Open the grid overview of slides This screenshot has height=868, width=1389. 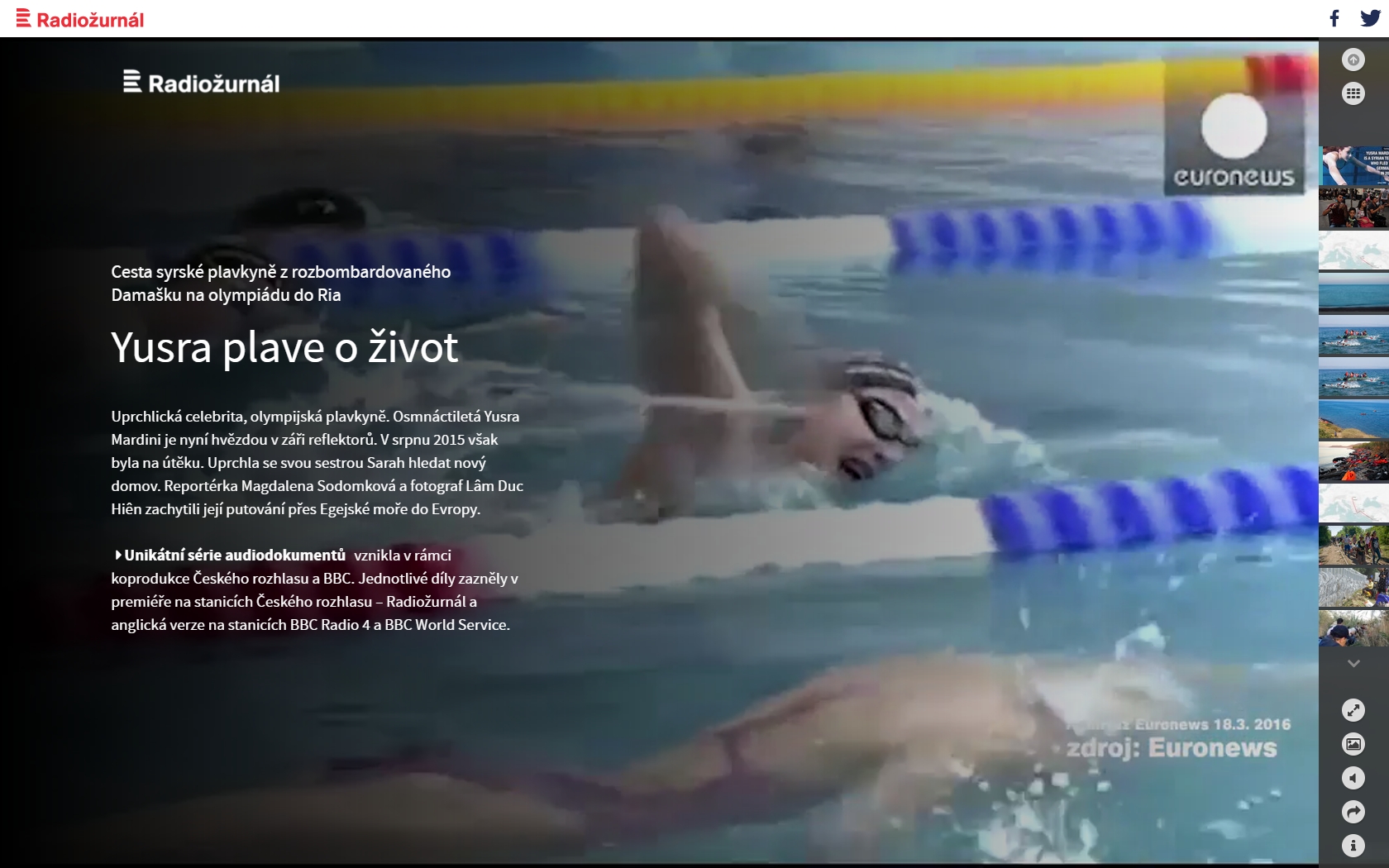[x=1353, y=93]
